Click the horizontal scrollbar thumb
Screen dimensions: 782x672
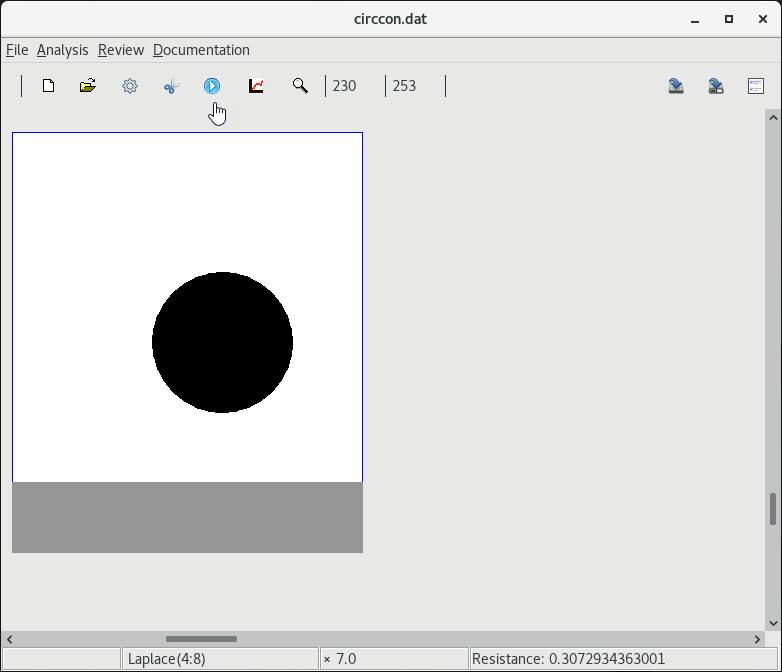pos(201,639)
